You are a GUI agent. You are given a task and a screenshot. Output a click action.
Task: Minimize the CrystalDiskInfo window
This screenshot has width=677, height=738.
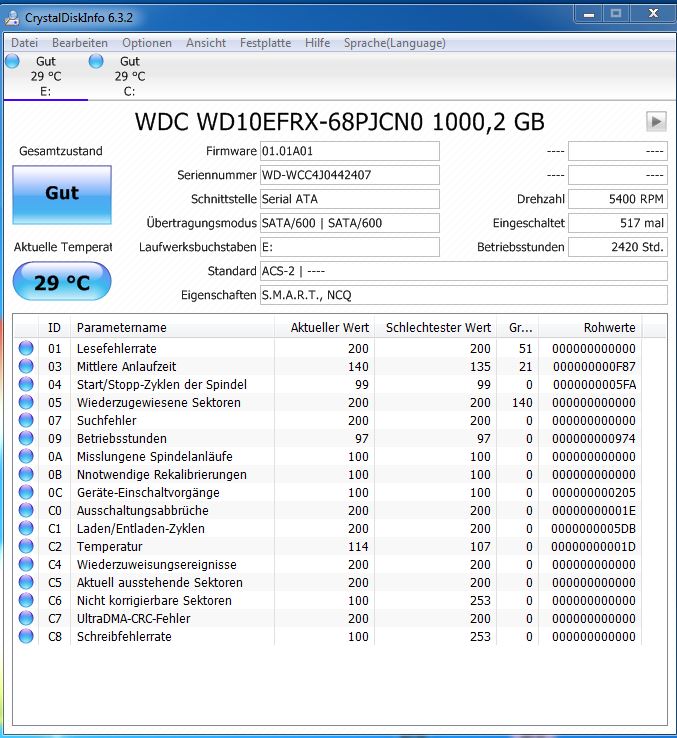coord(588,14)
